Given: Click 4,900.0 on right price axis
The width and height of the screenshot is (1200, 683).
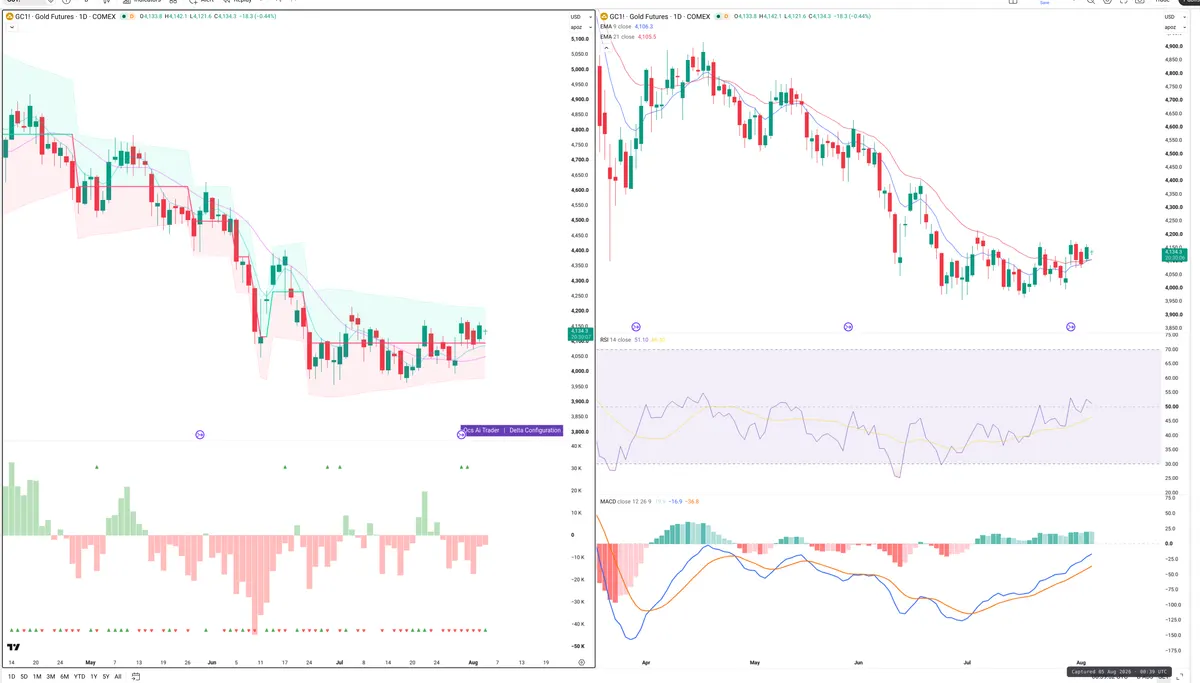Looking at the screenshot, I should 1172,45.
